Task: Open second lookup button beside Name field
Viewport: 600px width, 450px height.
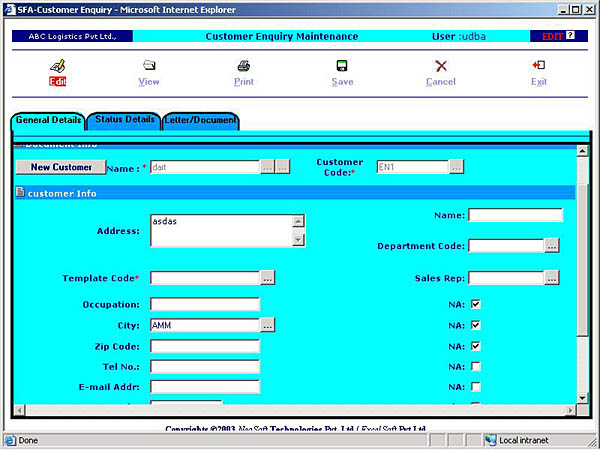Action: point(282,167)
